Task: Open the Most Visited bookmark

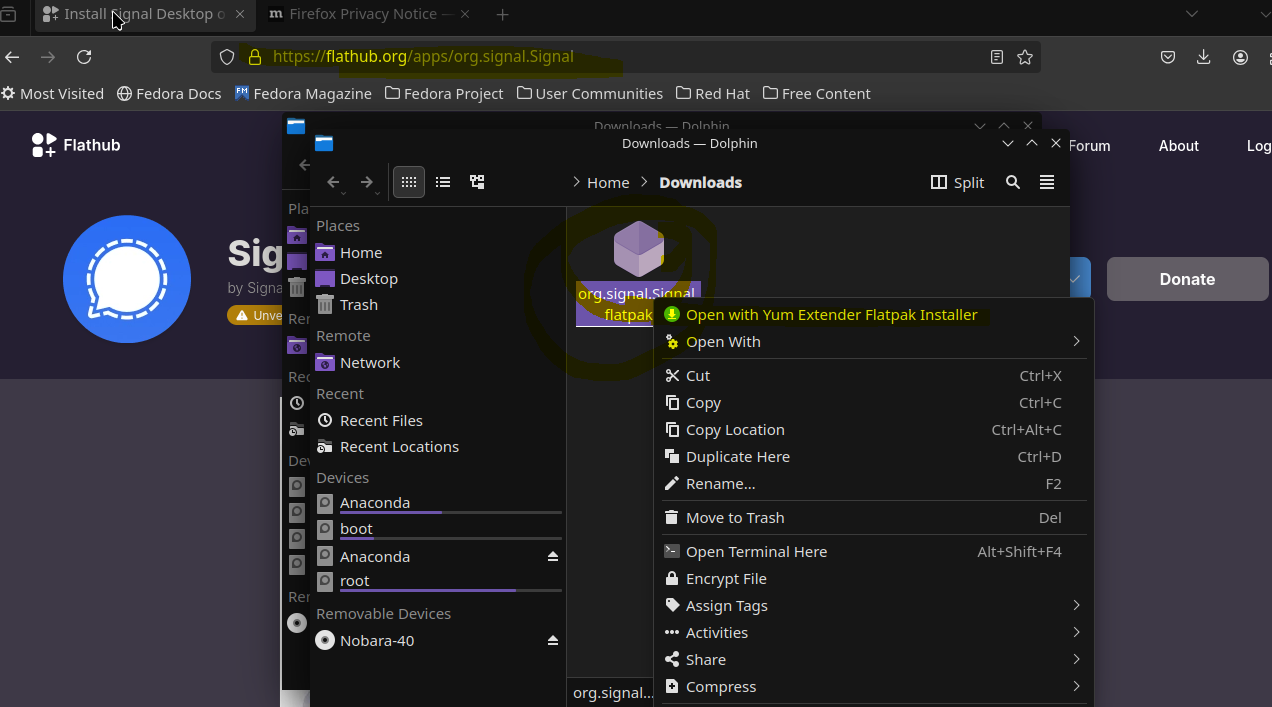Action: tap(53, 93)
